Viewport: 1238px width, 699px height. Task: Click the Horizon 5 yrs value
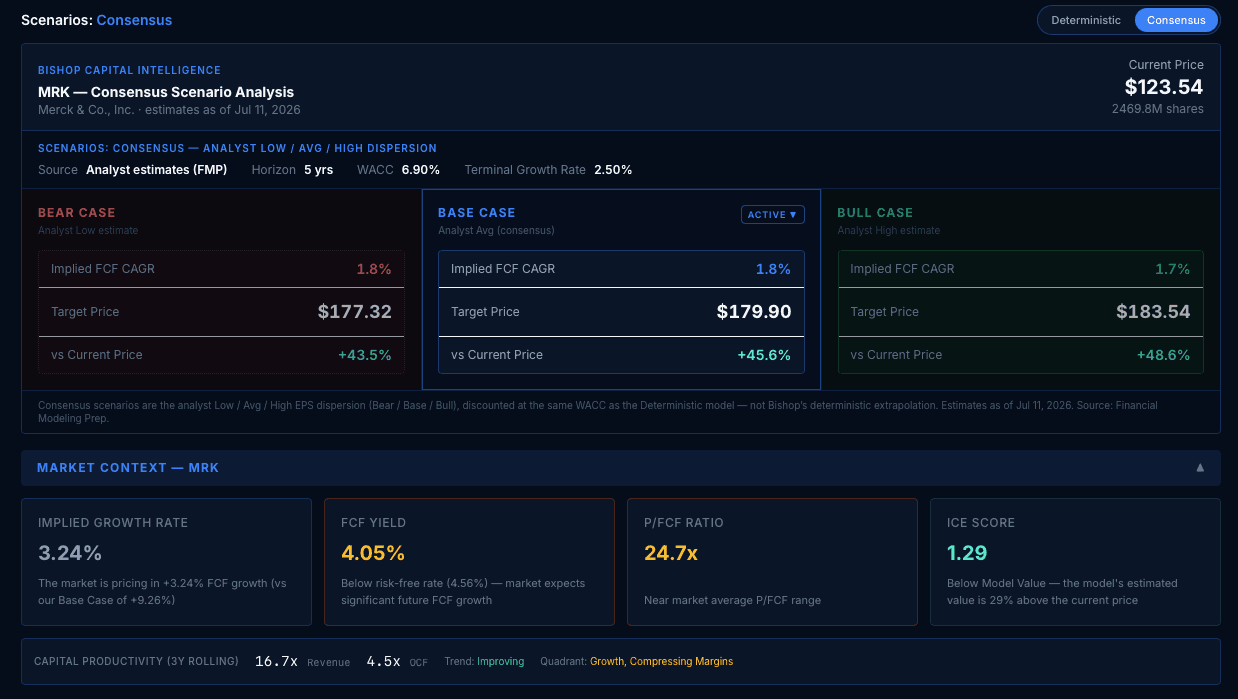(319, 170)
